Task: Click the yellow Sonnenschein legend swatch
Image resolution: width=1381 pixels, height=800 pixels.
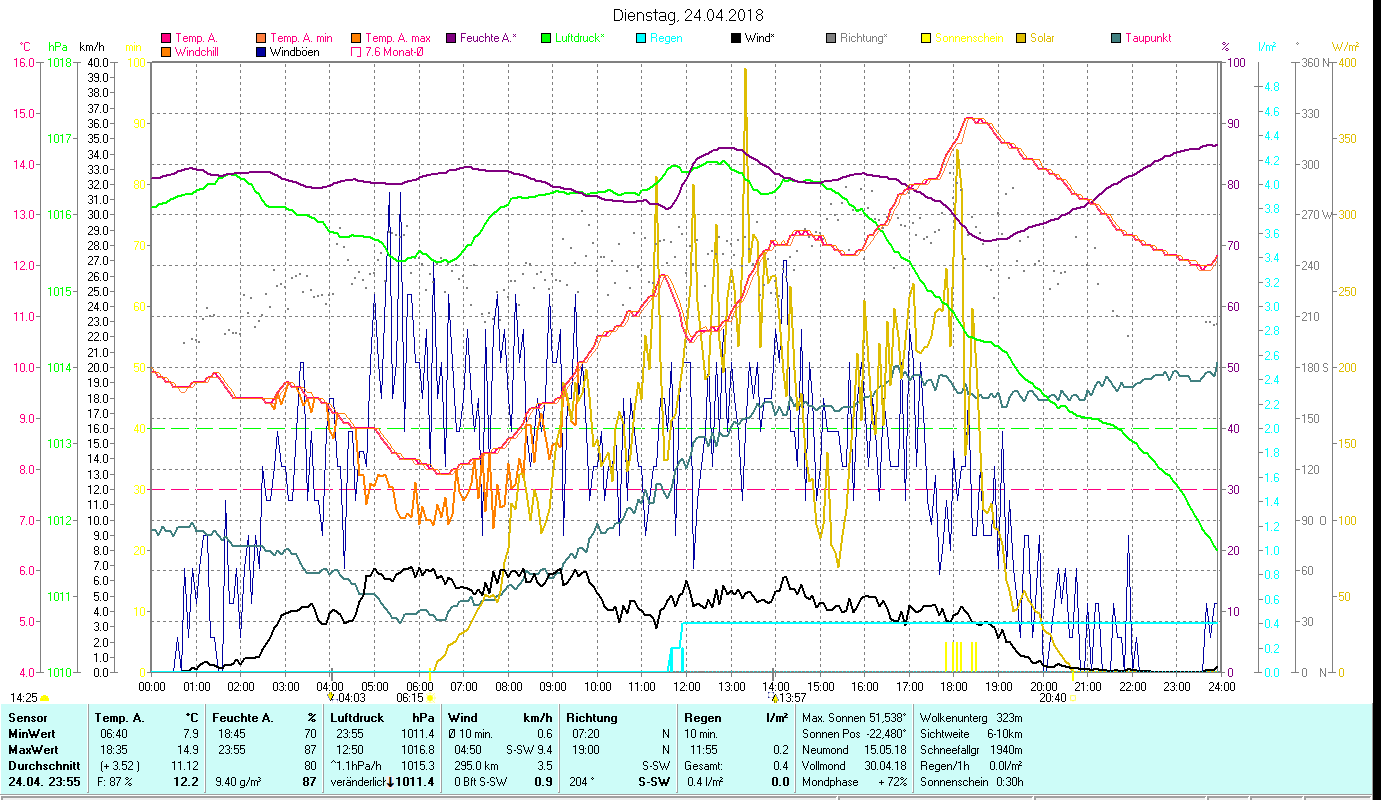Action: point(926,39)
